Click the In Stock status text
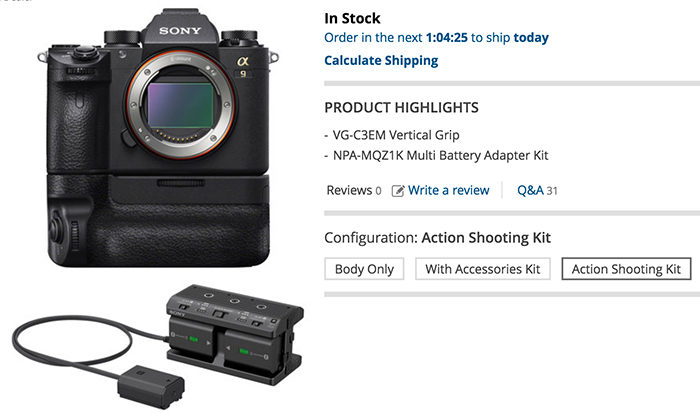This screenshot has height=413, width=700. [352, 18]
